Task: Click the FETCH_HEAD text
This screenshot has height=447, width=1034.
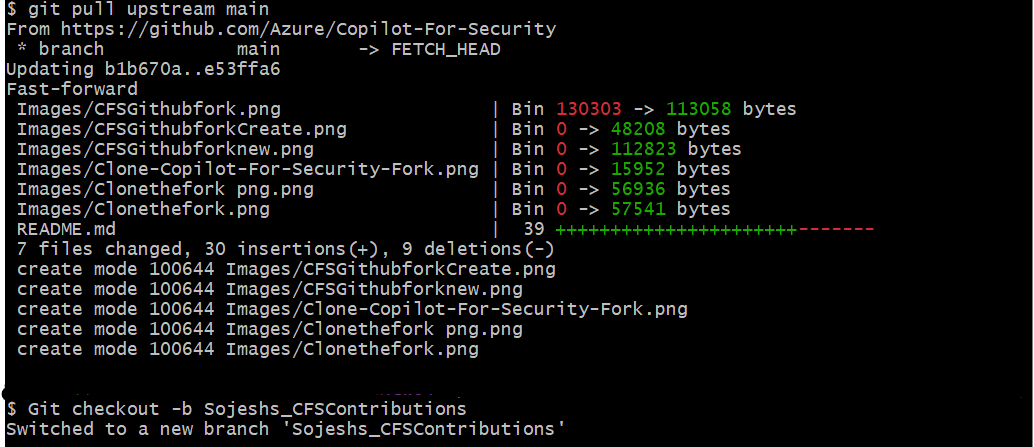Action: pos(446,49)
